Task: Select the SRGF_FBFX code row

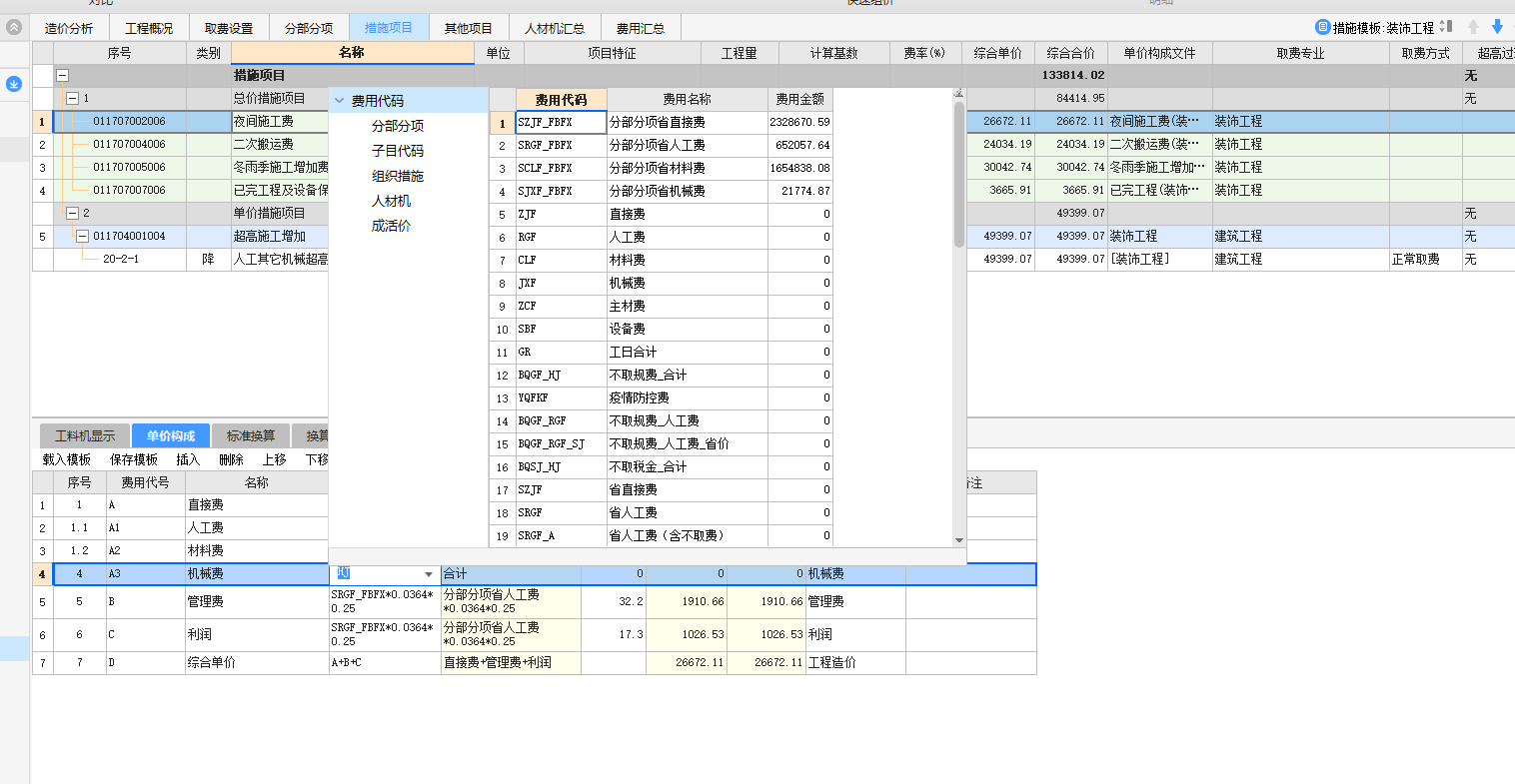Action: [661, 145]
